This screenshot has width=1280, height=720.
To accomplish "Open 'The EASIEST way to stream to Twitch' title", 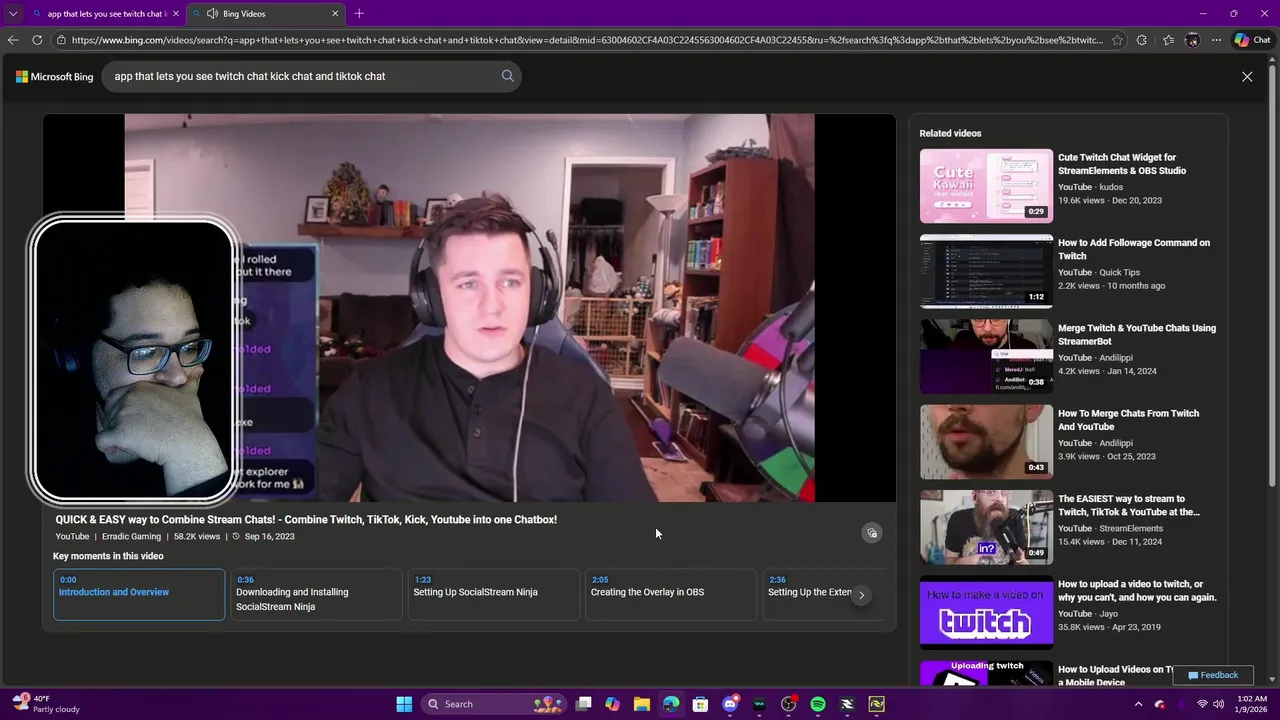I will point(1129,505).
